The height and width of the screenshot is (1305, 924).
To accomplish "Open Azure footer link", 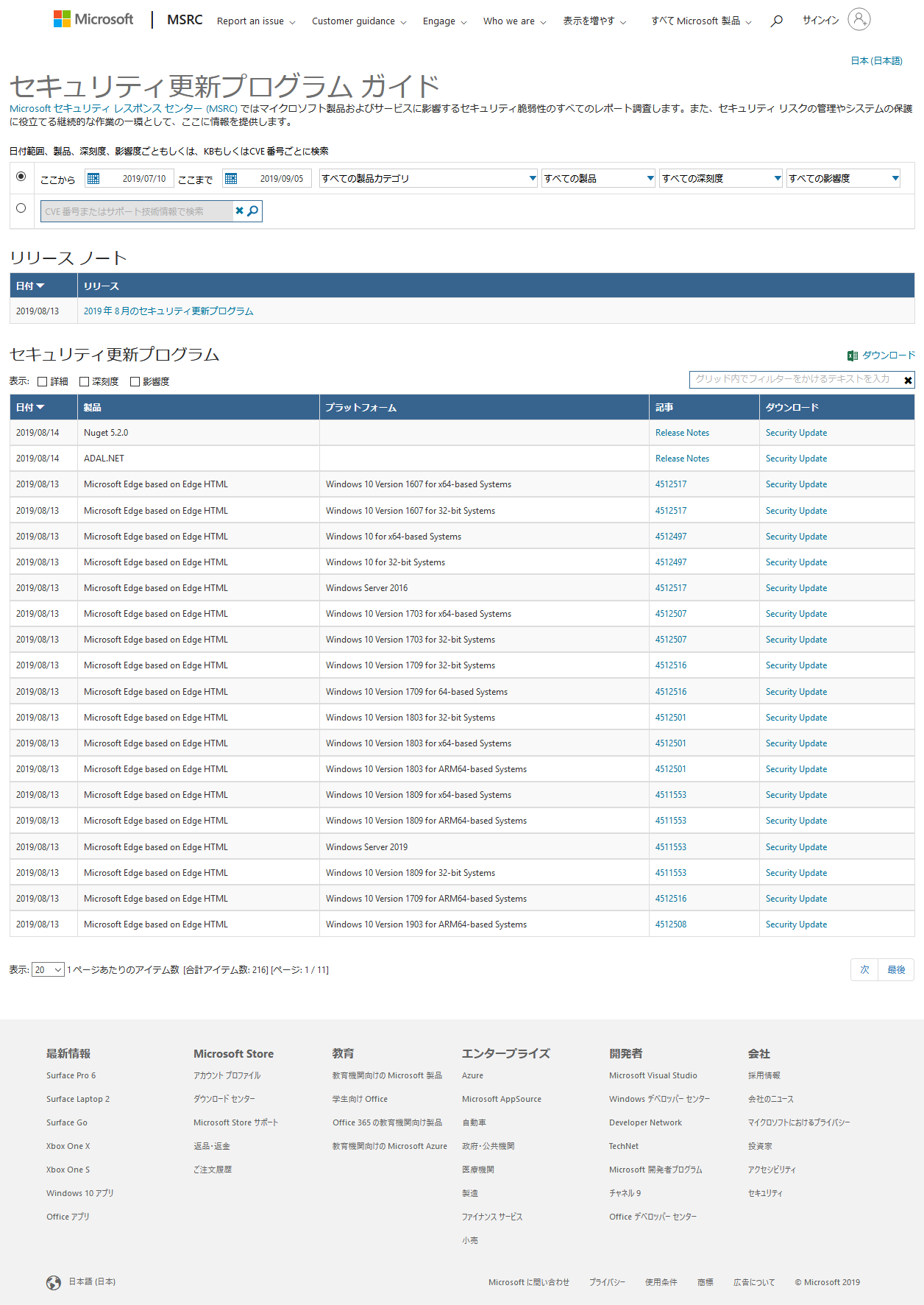I will (472, 1075).
